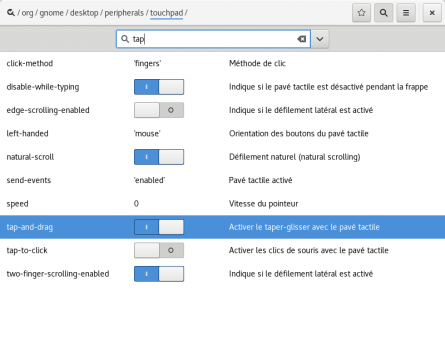
Task: Focus the search field containing 'tap'
Action: (x=213, y=39)
